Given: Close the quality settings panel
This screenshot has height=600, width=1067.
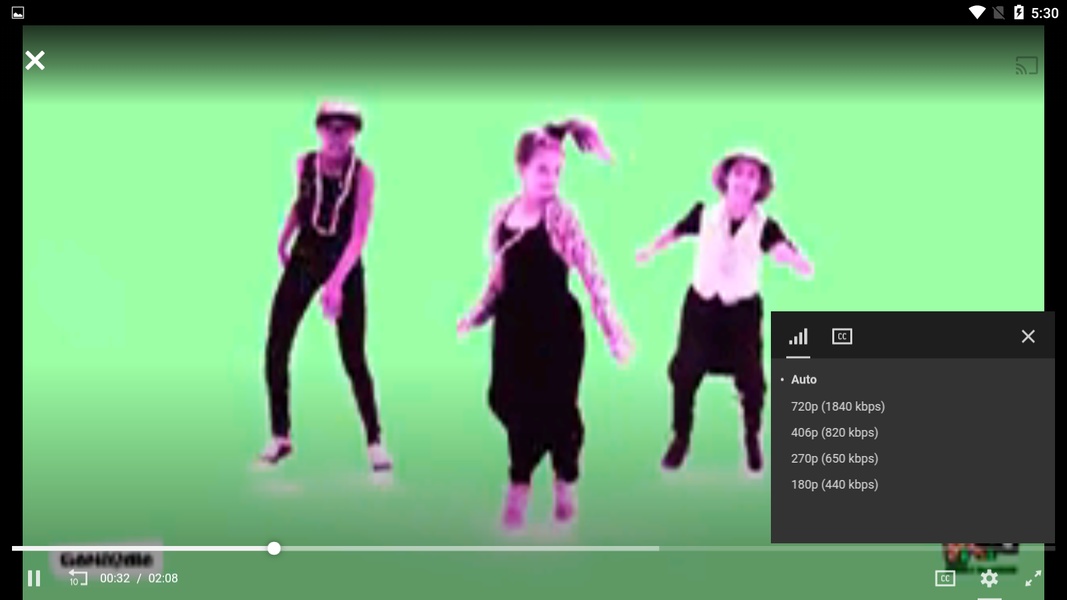Looking at the screenshot, I should click(x=1028, y=336).
